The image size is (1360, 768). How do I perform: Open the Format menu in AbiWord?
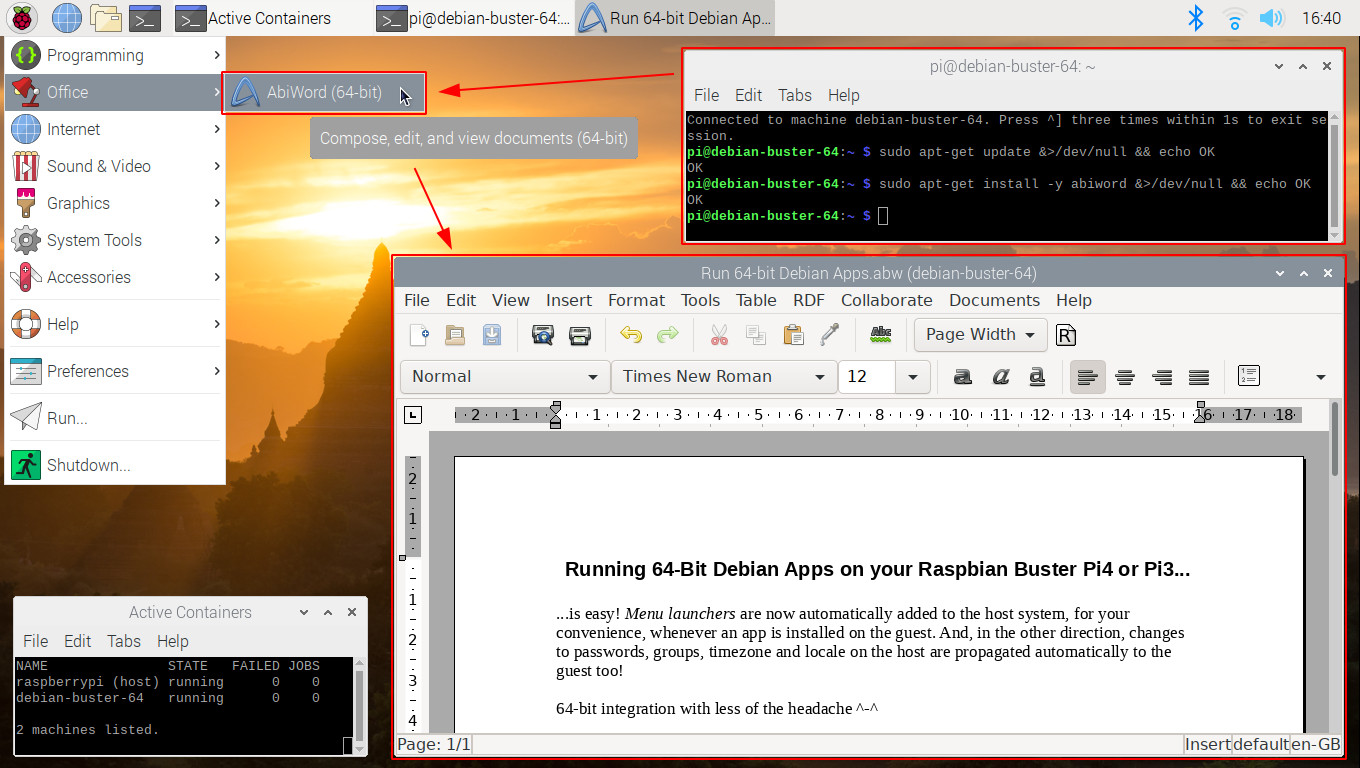tap(636, 300)
